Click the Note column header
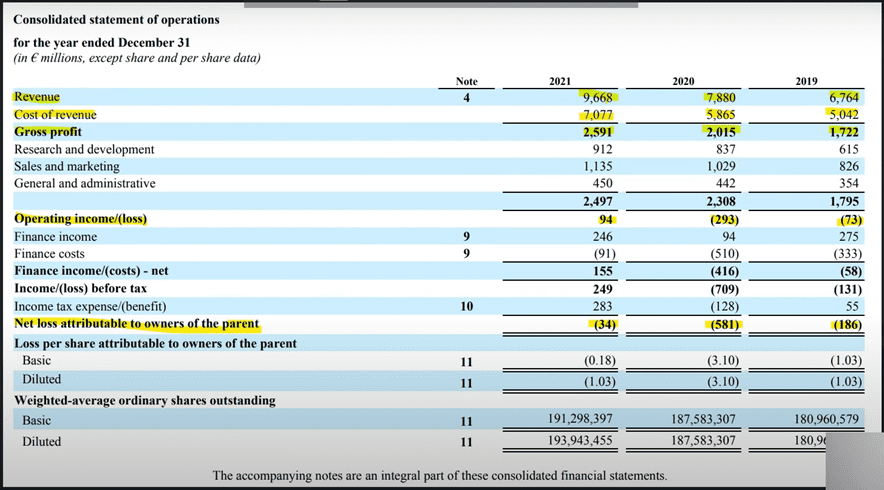The image size is (884, 490). coord(466,80)
